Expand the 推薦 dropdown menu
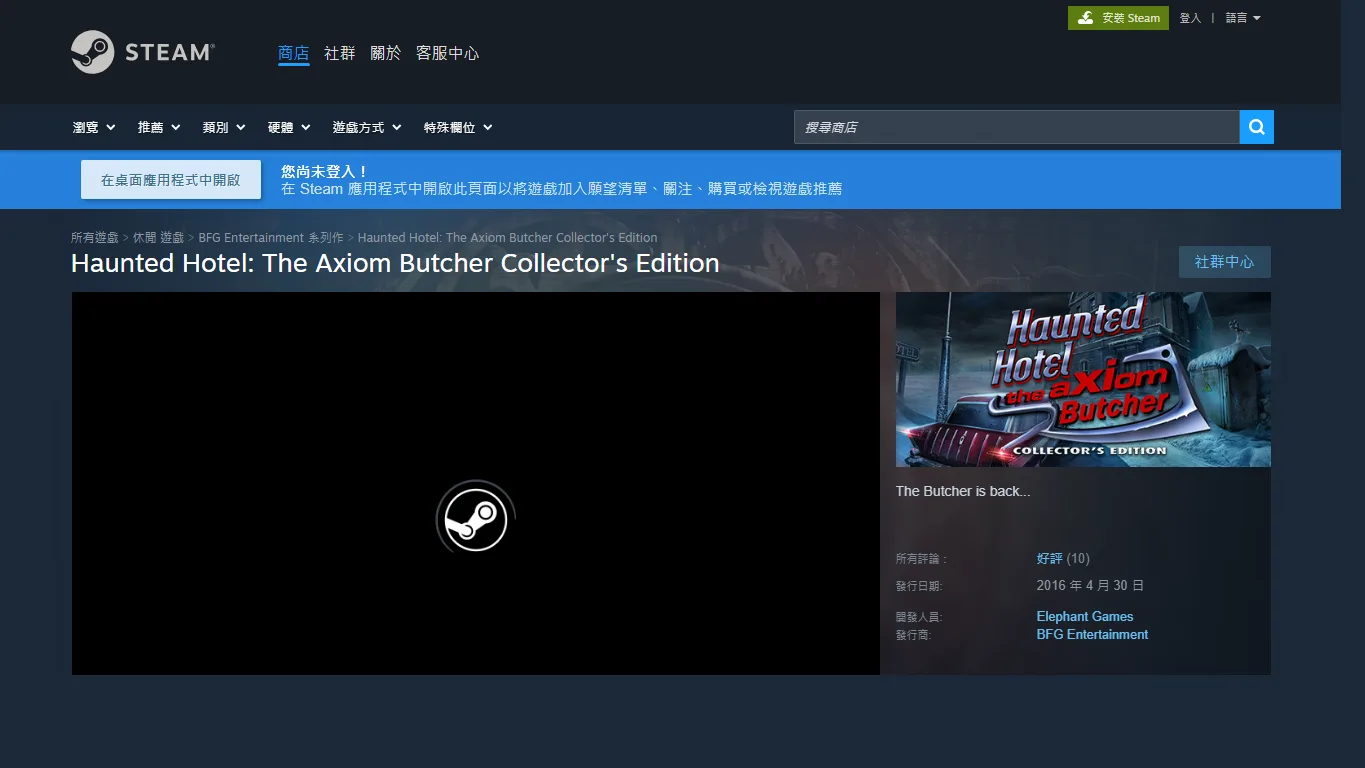 (x=159, y=127)
